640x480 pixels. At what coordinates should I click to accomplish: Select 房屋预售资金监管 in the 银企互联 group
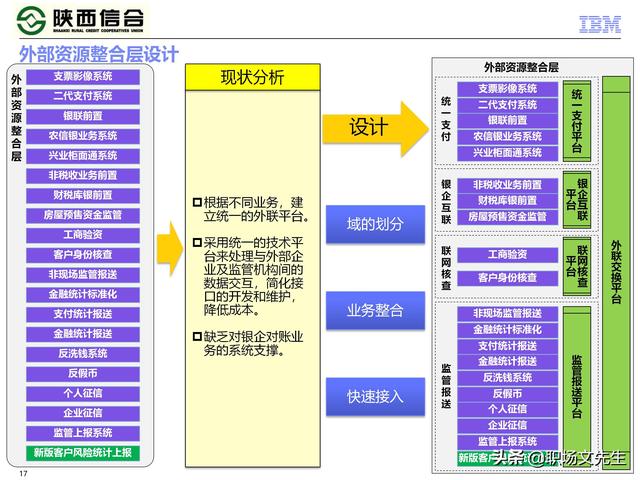(507, 216)
